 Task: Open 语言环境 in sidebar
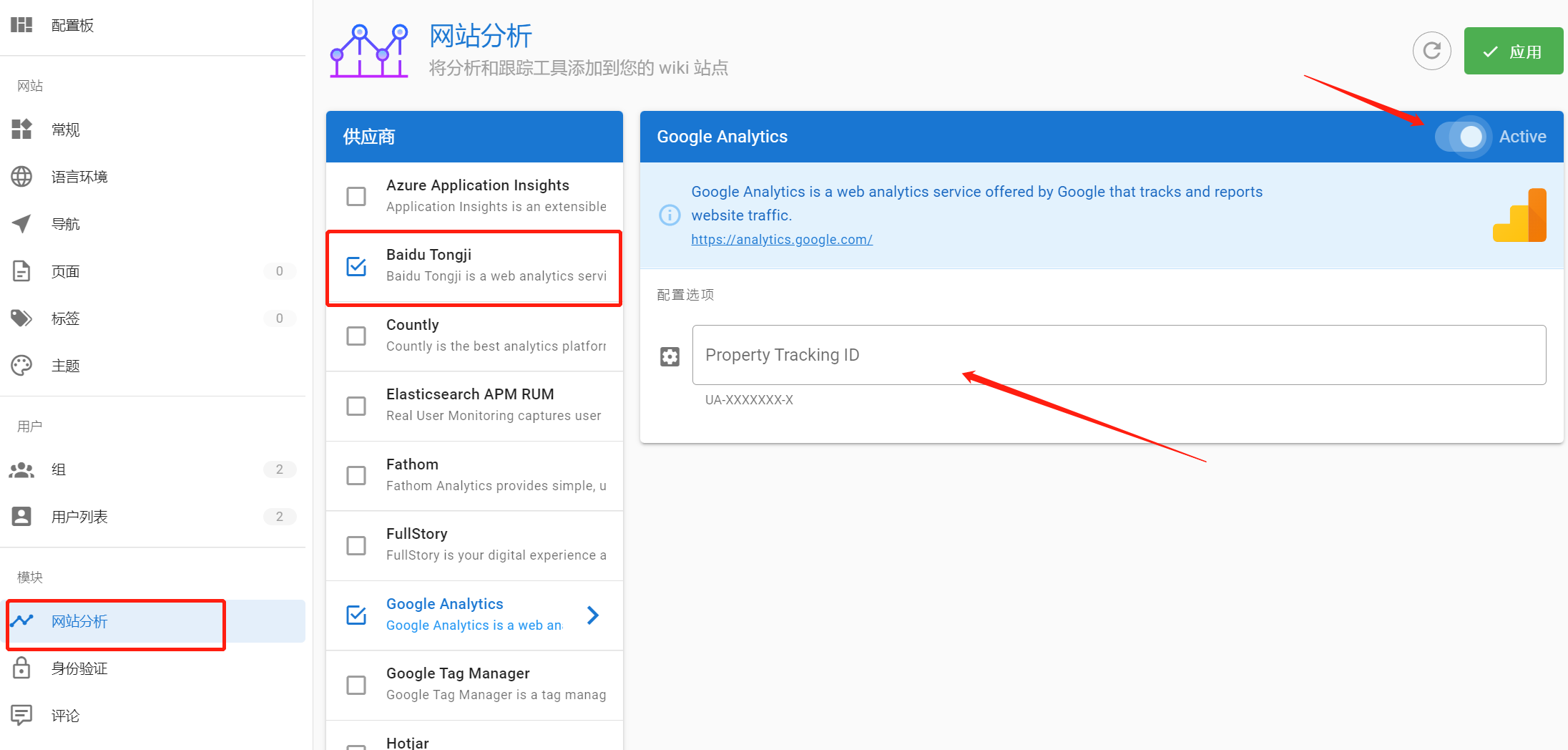tap(152, 177)
